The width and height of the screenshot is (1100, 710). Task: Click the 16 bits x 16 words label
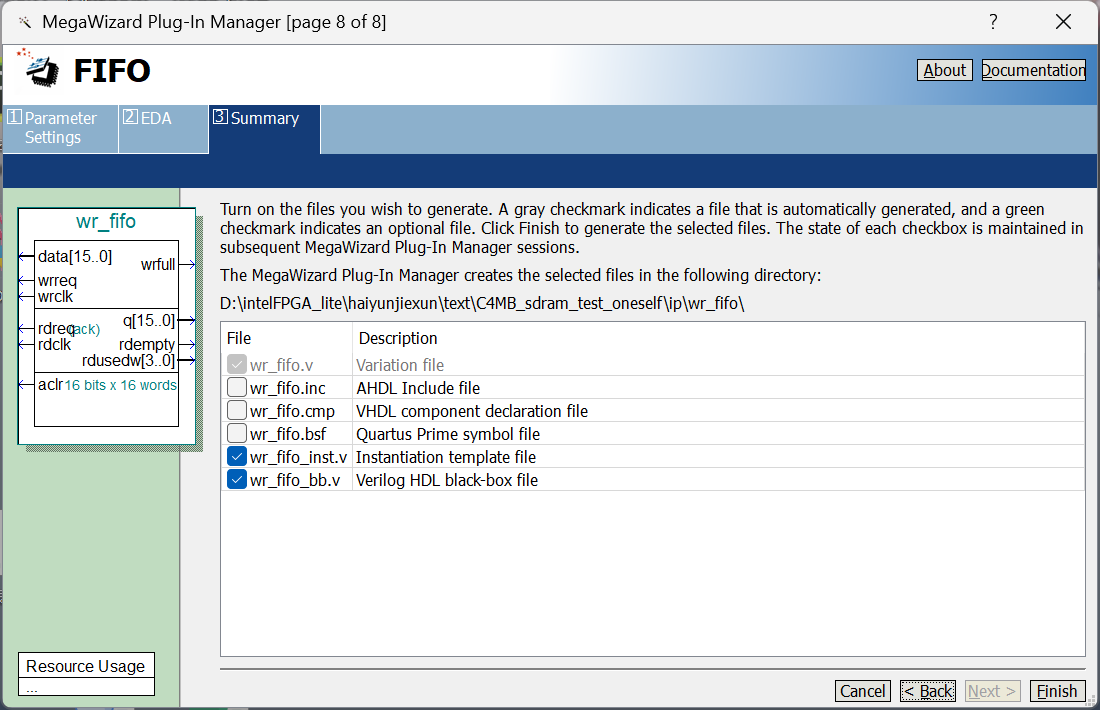(121, 385)
